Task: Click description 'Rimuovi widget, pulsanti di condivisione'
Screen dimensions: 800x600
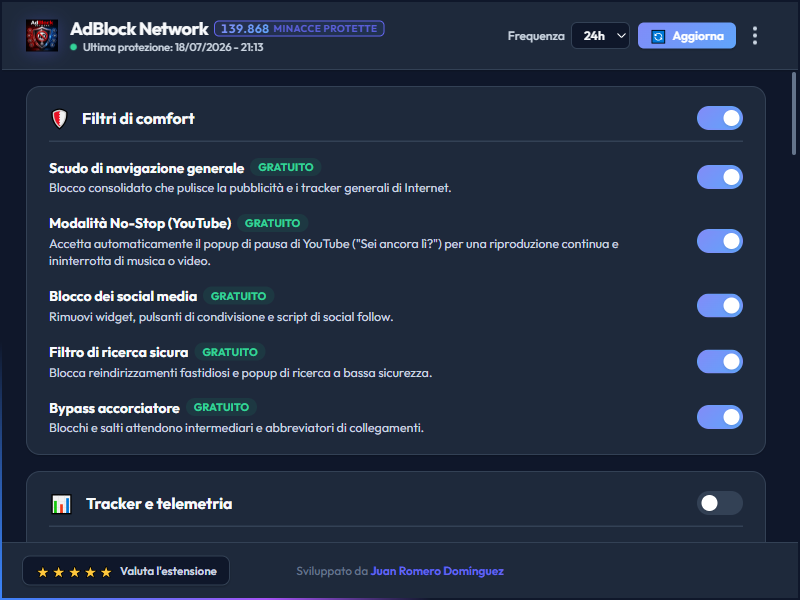Action: tap(221, 317)
